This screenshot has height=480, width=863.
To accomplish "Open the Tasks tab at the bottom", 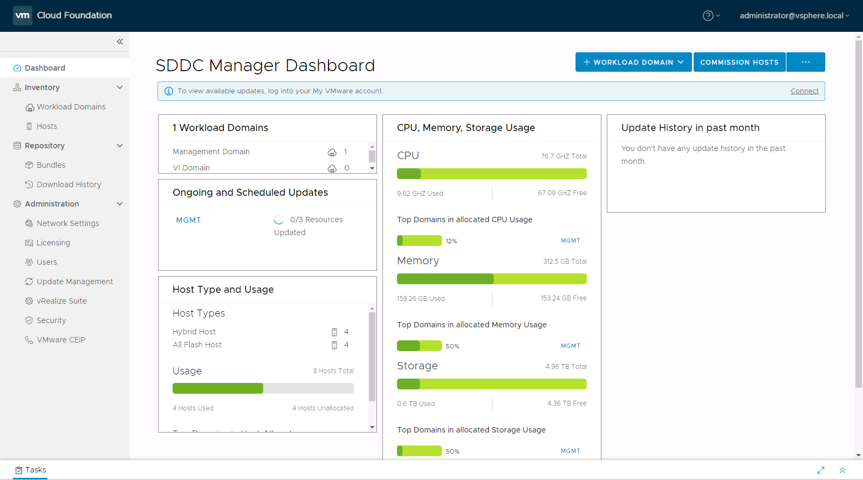I will (x=30, y=470).
